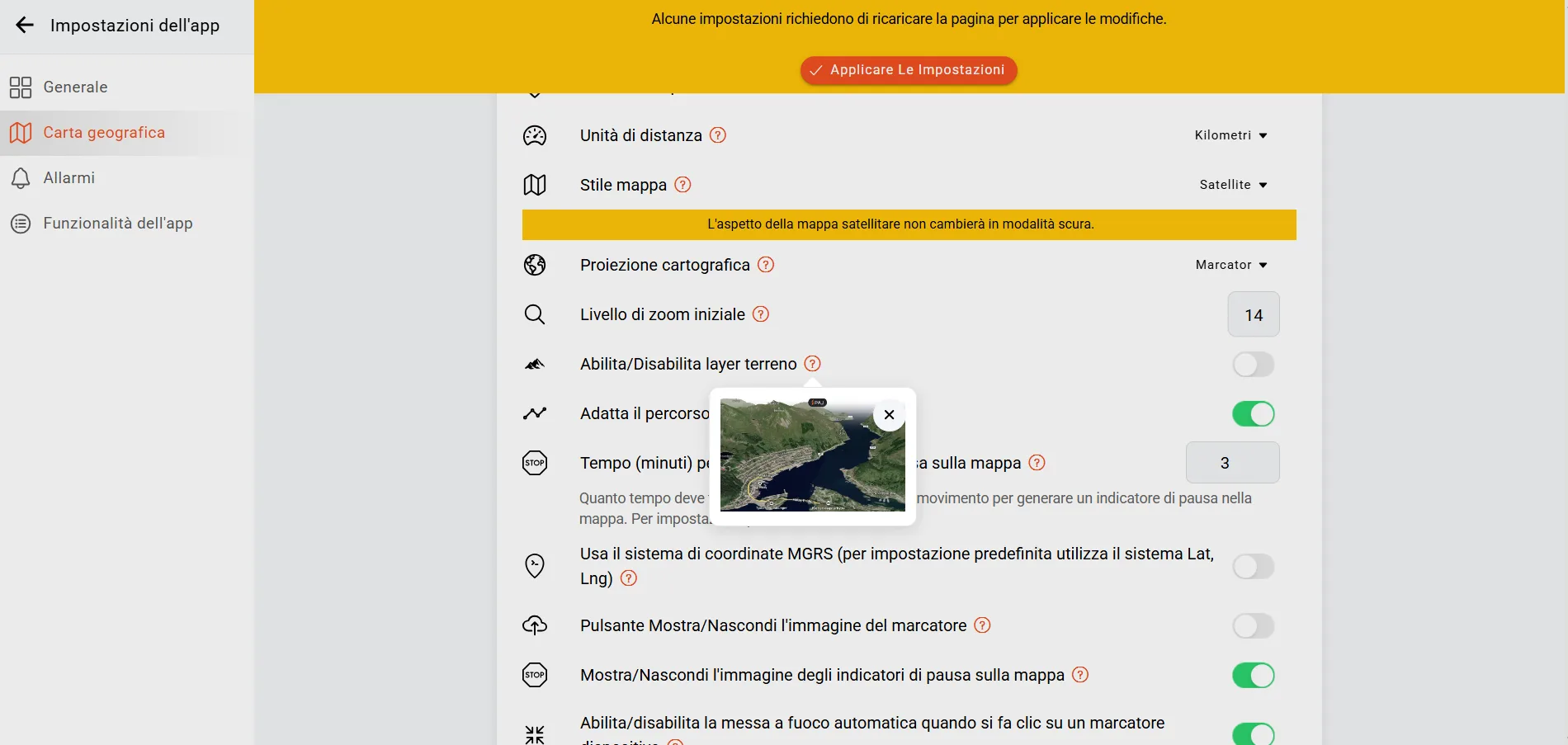Click help icon beside Stile mappa

click(682, 185)
